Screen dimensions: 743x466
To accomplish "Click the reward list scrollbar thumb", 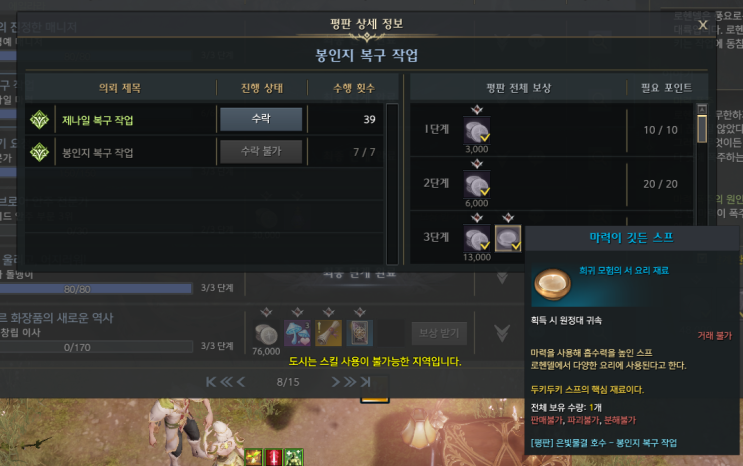I will click(x=702, y=128).
